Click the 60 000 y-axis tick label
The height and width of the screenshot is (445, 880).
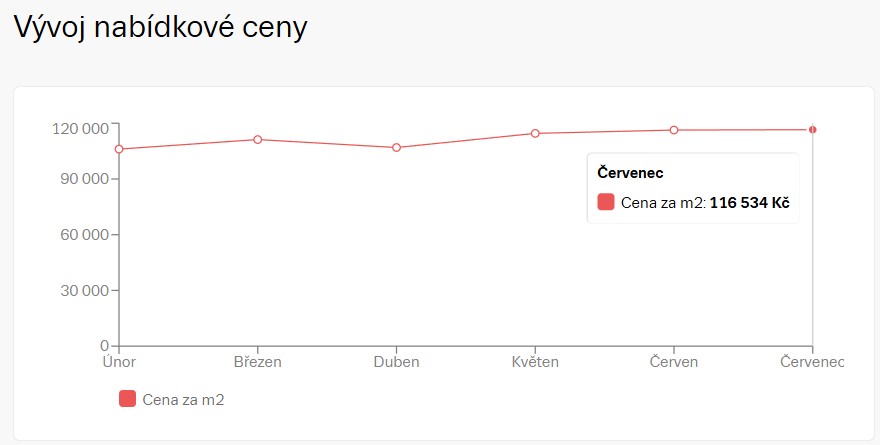coord(85,235)
